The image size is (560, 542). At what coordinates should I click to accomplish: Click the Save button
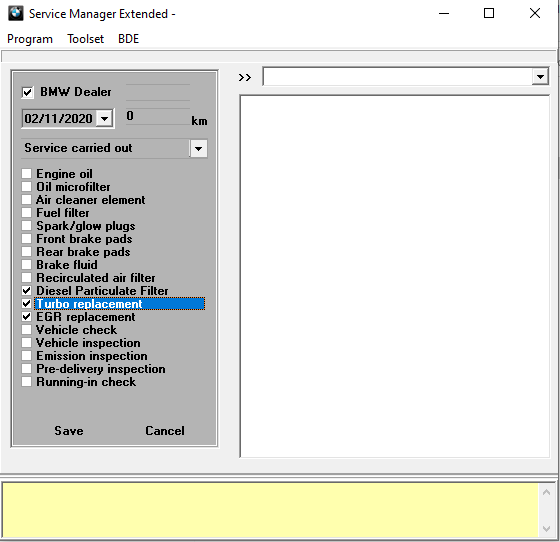[x=69, y=431]
